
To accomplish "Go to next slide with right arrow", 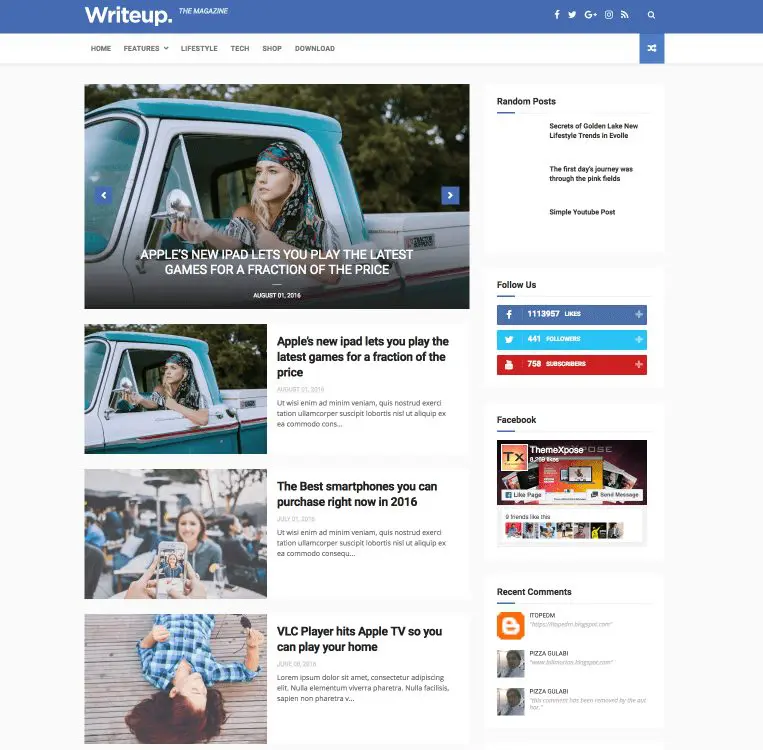I will (x=450, y=195).
